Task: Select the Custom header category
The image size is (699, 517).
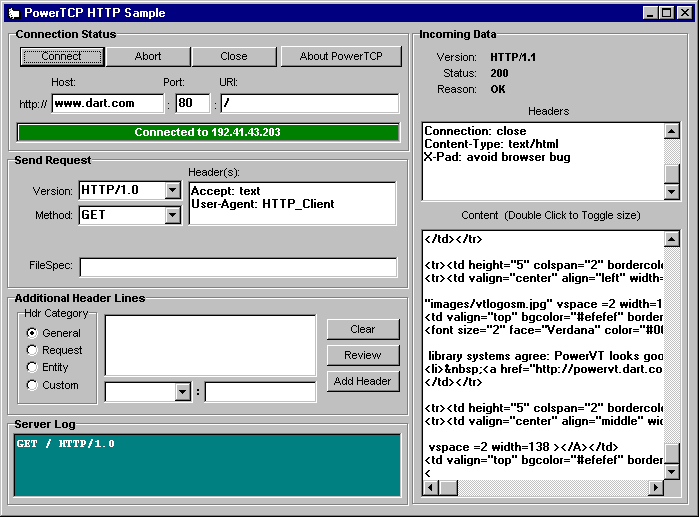Action: coord(52,385)
